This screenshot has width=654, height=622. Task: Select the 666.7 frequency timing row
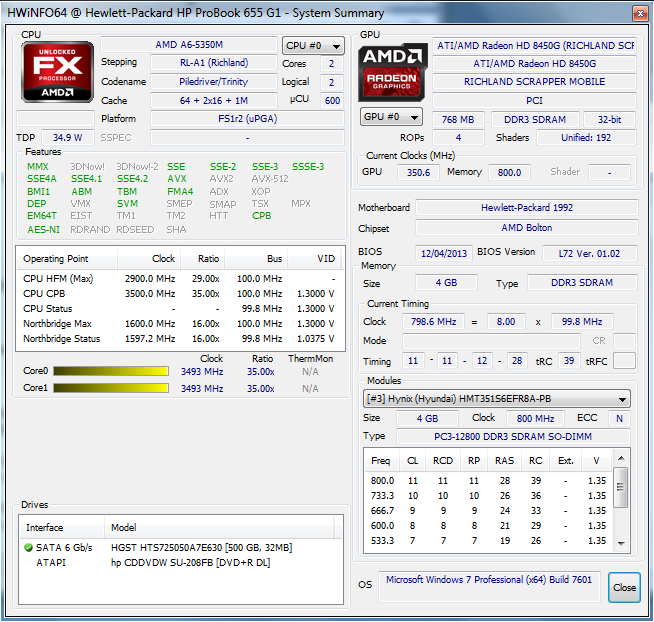[x=489, y=511]
